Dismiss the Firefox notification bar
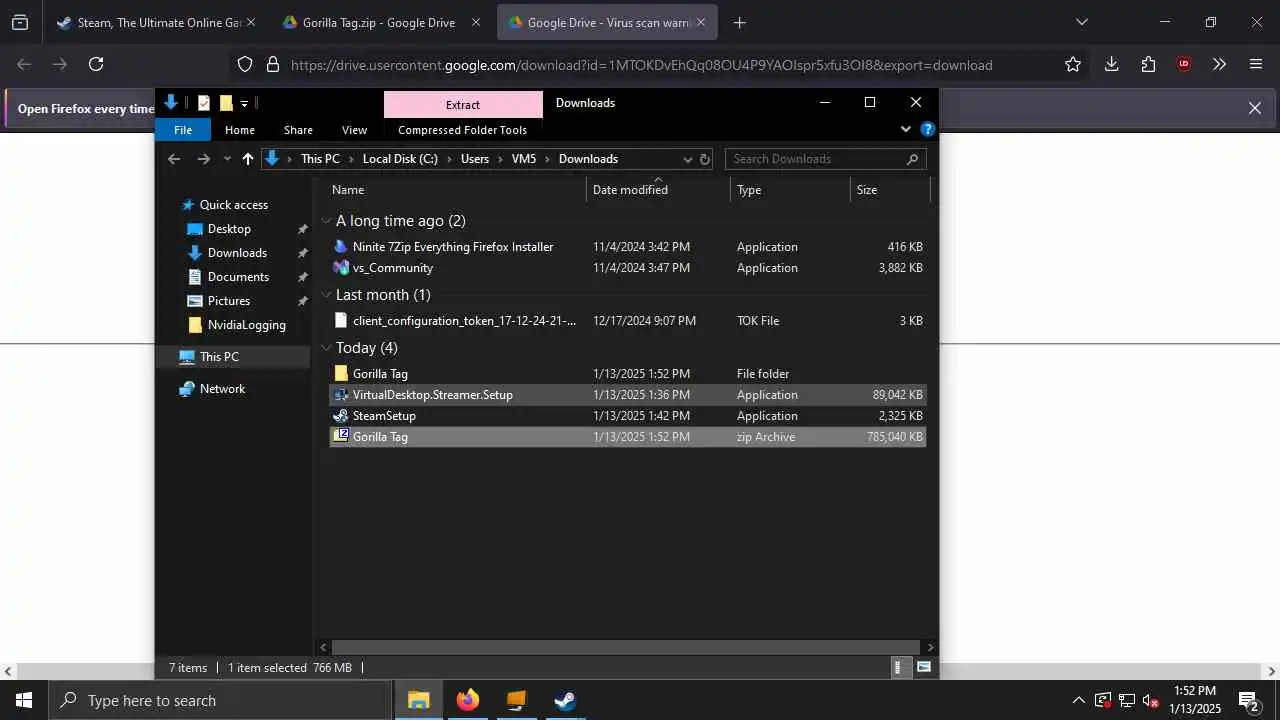Image resolution: width=1280 pixels, height=720 pixels. click(1255, 108)
